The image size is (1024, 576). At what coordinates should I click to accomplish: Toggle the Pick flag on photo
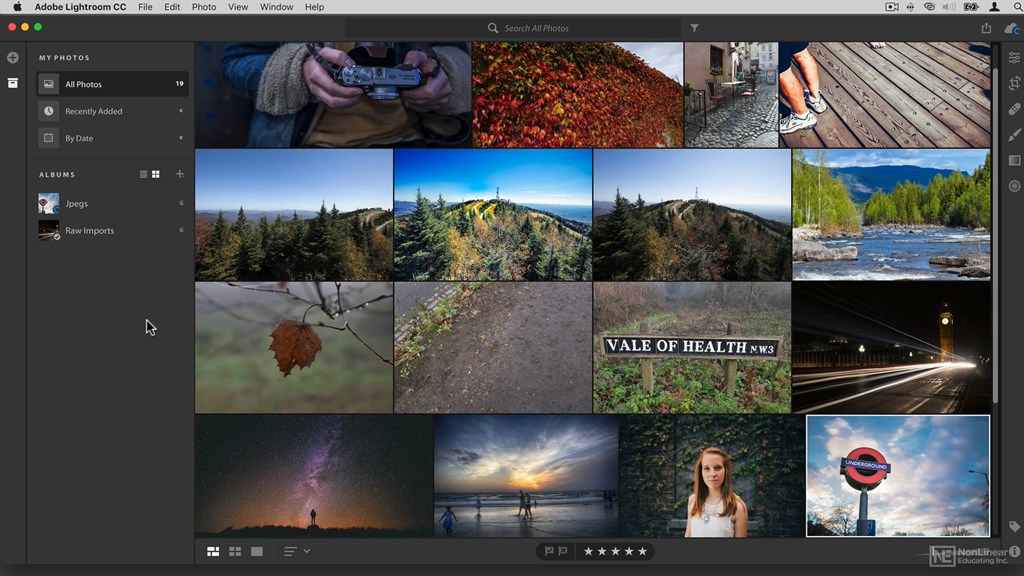(x=549, y=551)
